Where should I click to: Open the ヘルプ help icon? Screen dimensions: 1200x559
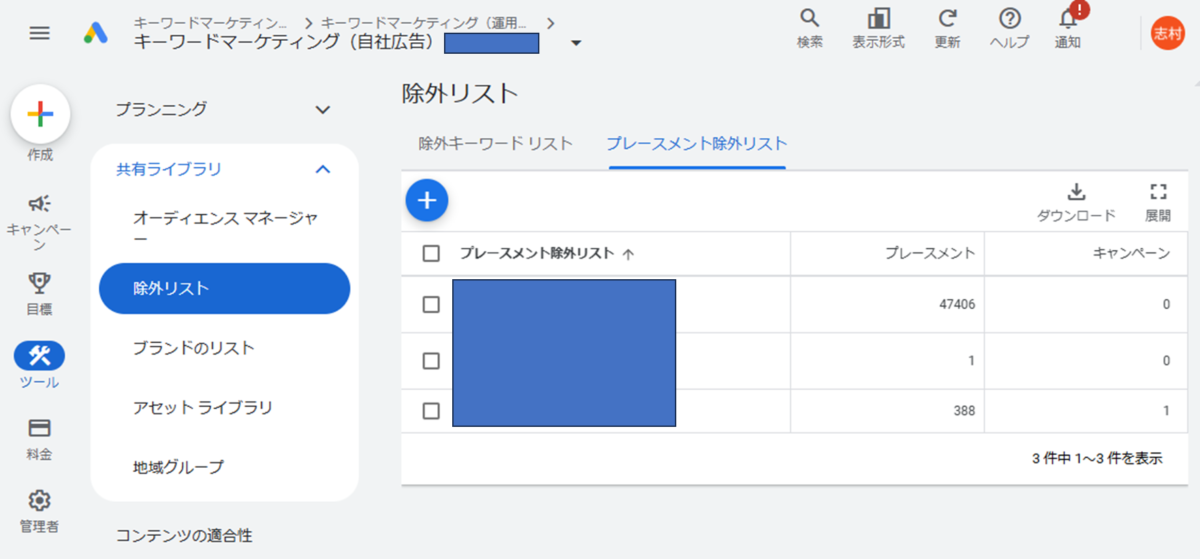tap(1010, 19)
